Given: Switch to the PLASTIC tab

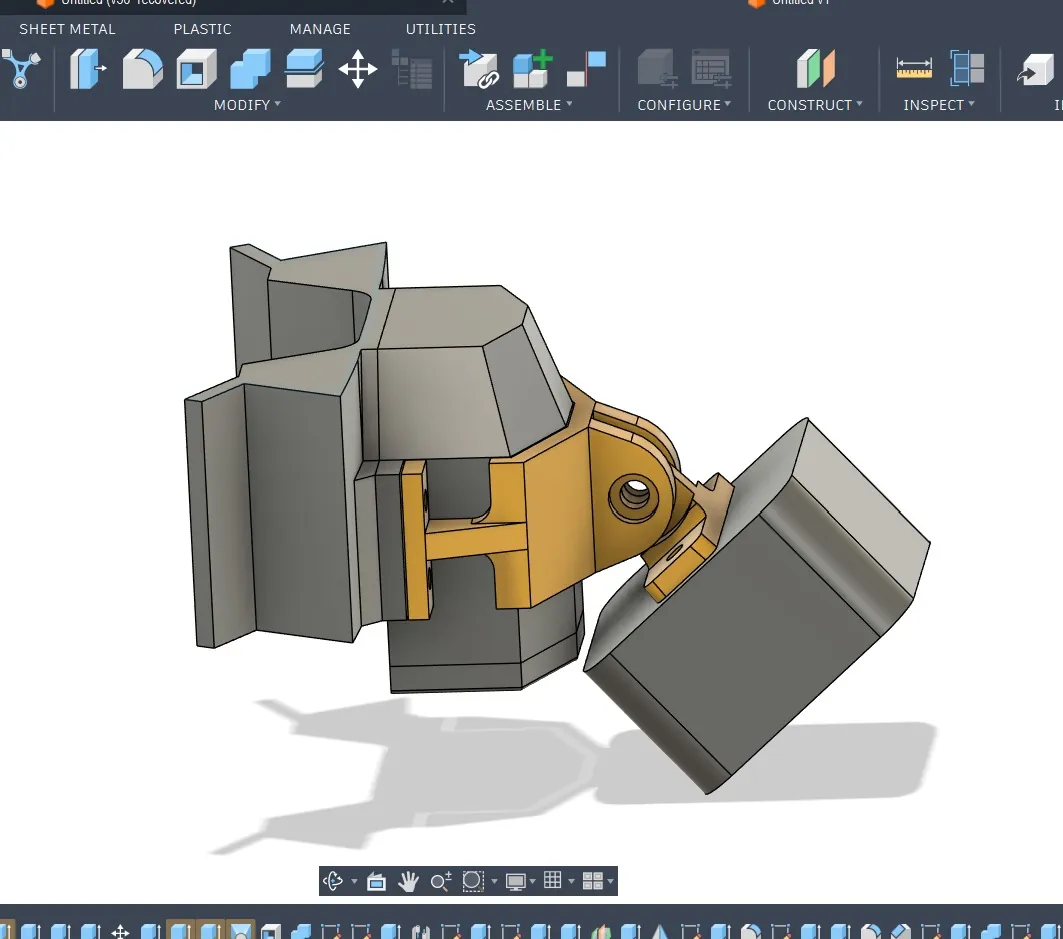Looking at the screenshot, I should click(x=202, y=29).
